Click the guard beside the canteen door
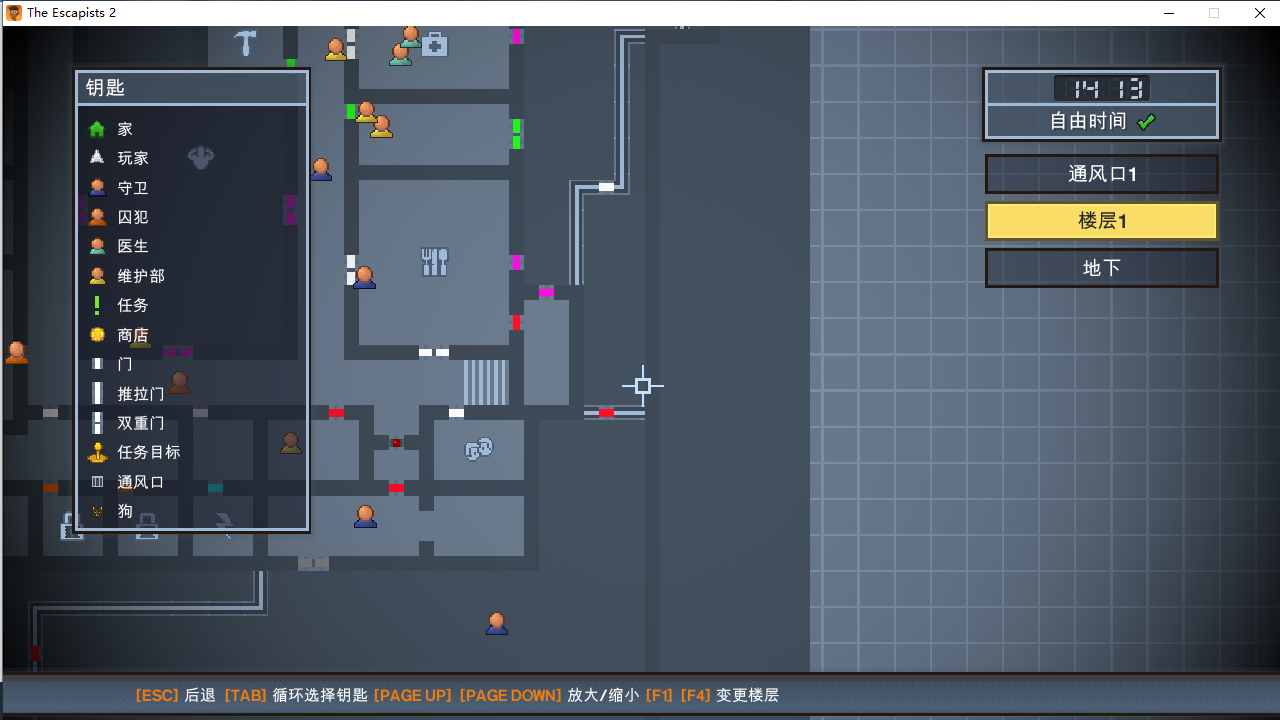The height and width of the screenshot is (720, 1280). (364, 277)
